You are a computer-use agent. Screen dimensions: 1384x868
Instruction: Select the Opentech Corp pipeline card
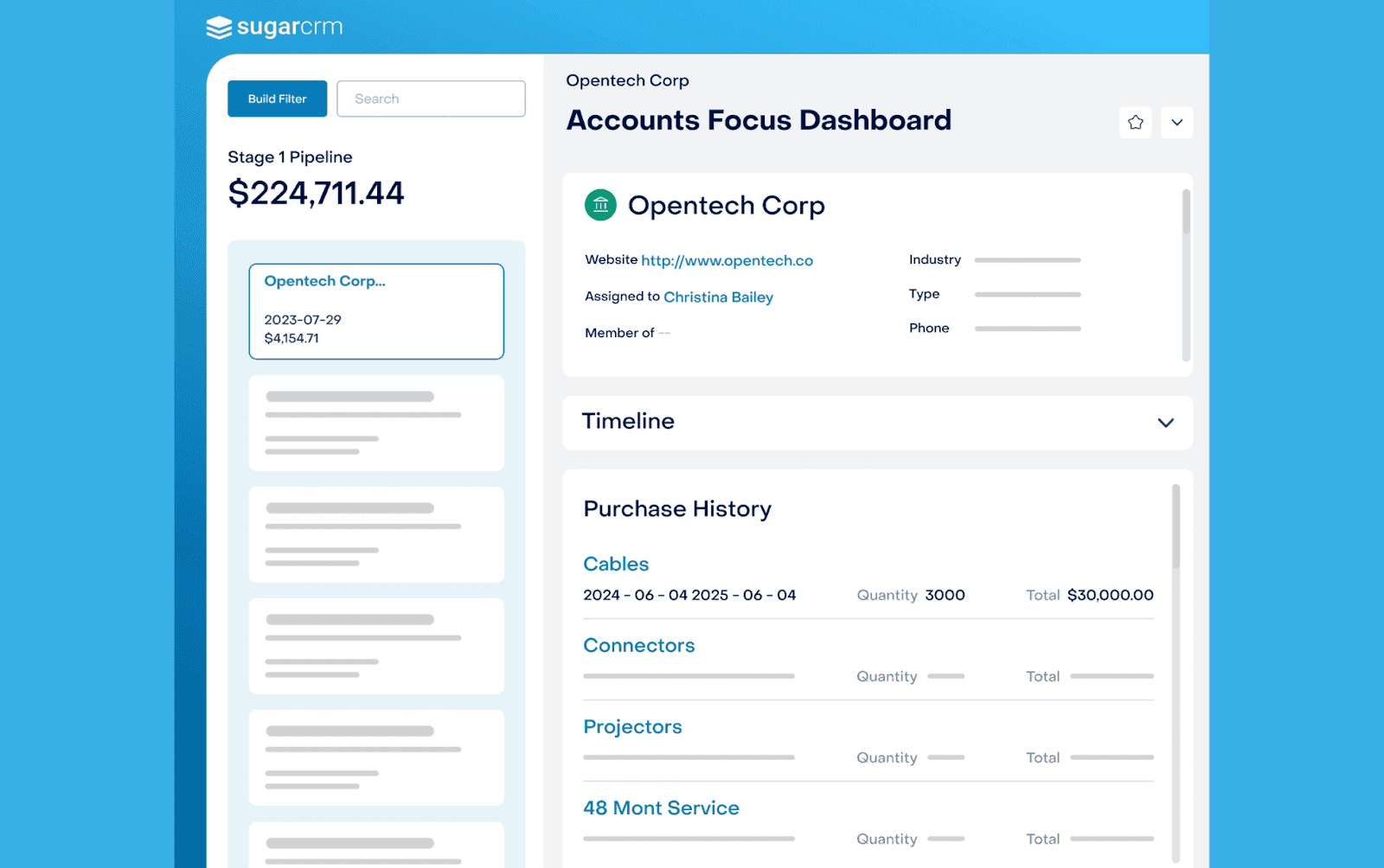tap(375, 310)
